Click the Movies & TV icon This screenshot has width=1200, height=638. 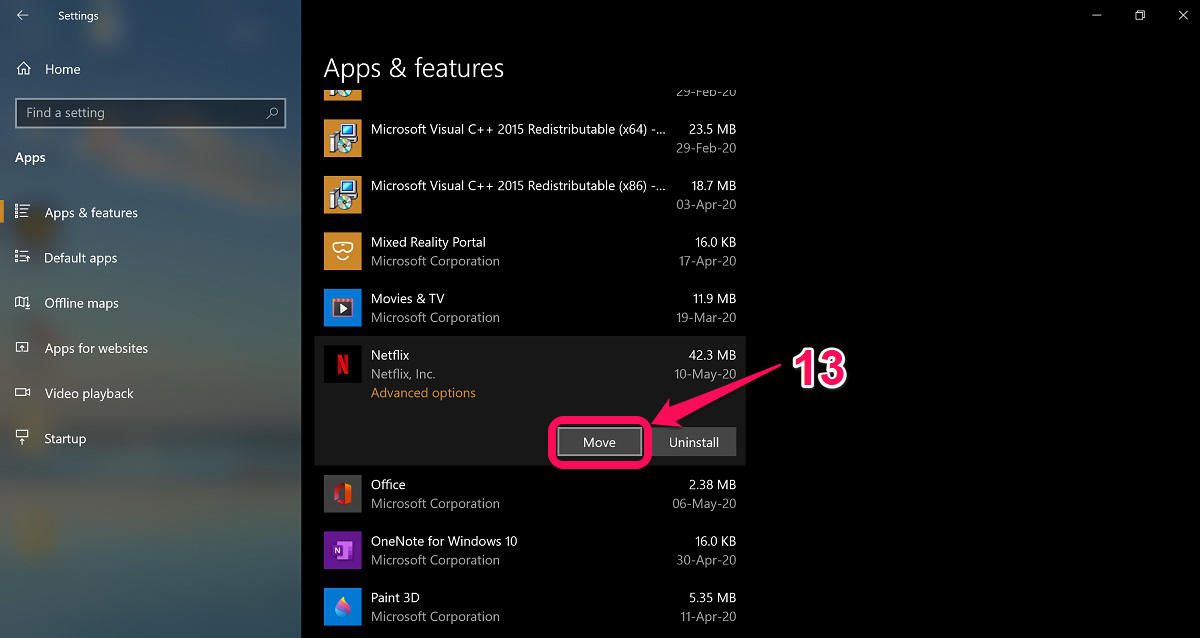[342, 308]
